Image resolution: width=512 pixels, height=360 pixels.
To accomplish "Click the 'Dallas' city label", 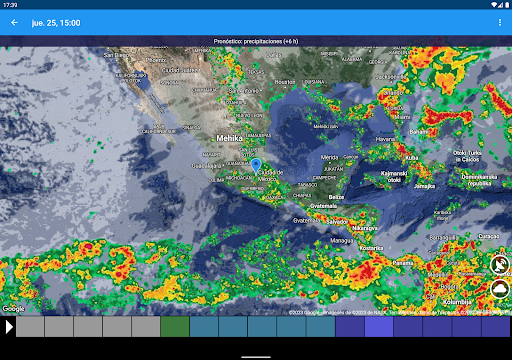I will tap(274, 55).
